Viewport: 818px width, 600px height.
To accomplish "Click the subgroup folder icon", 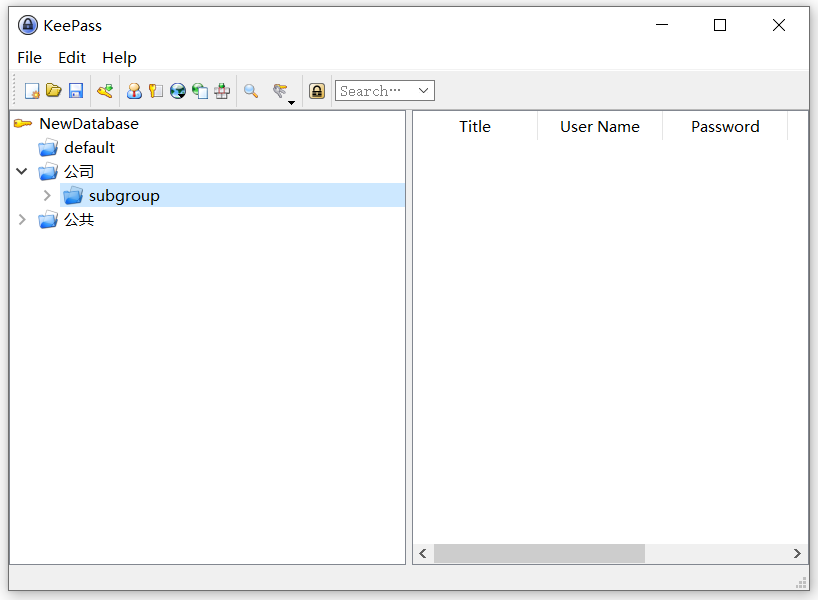I will coord(73,195).
